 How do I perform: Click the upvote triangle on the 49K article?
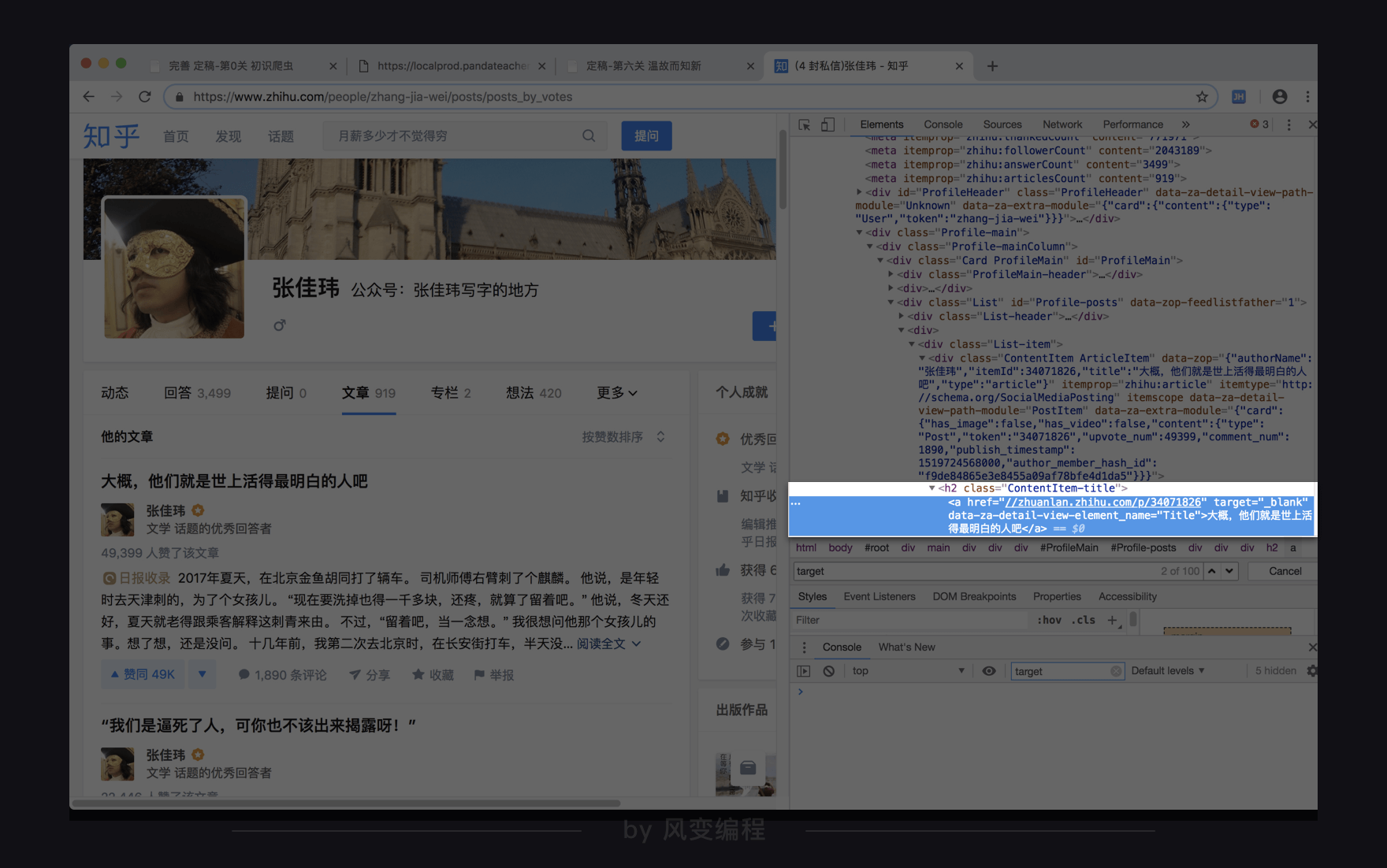[113, 674]
